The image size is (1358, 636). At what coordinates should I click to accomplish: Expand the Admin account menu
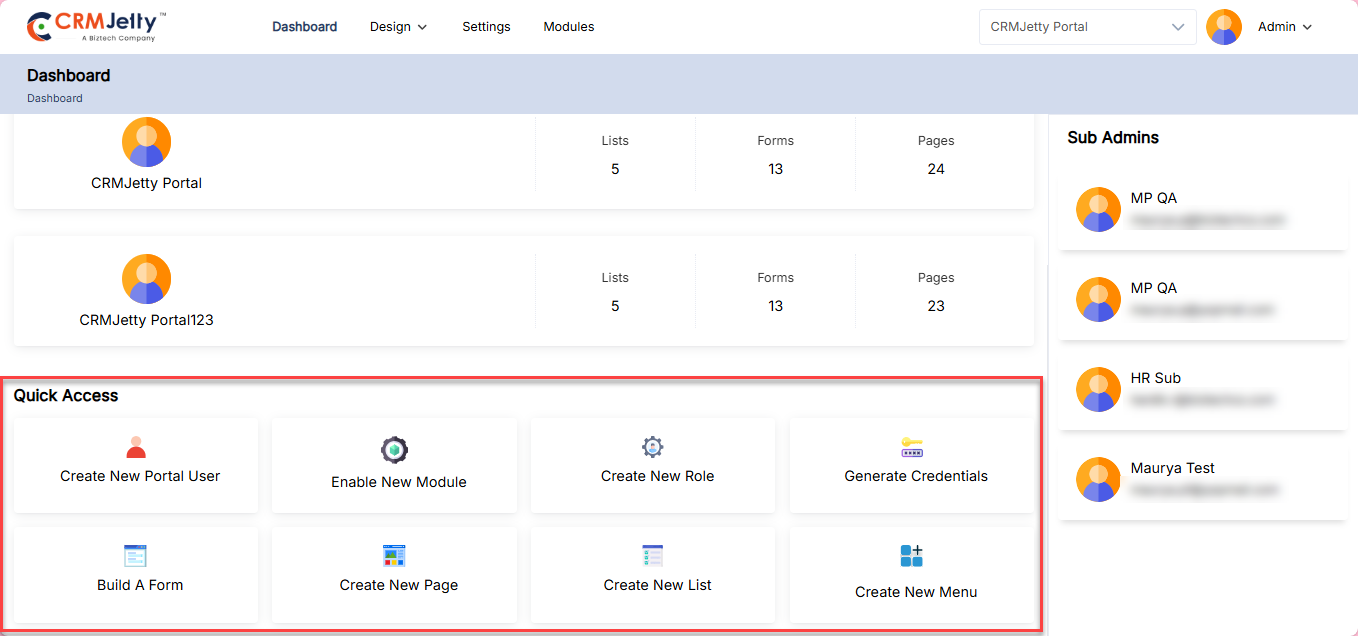[1285, 27]
